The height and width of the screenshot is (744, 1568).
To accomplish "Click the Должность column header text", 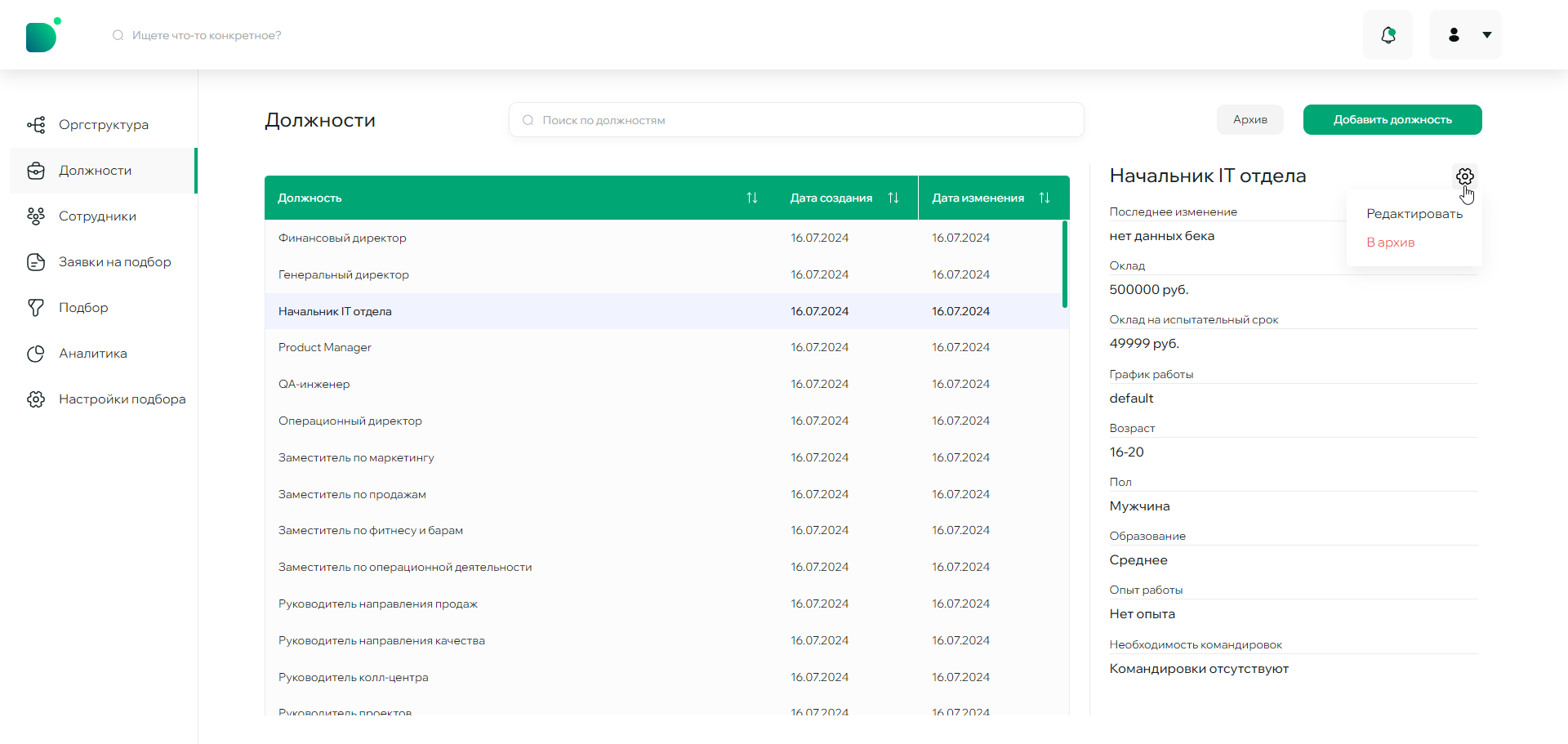I will pyautogui.click(x=310, y=198).
